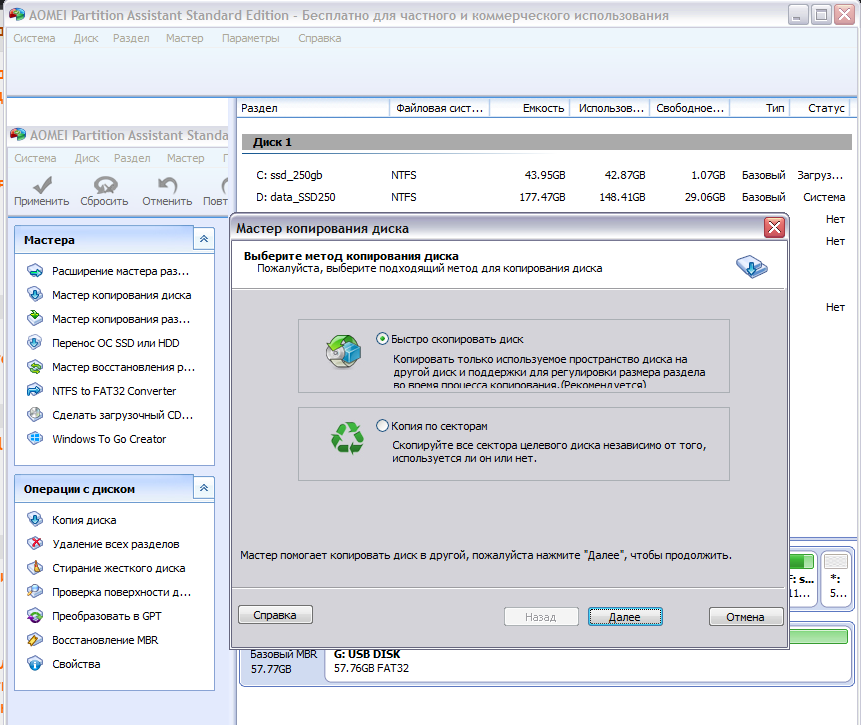This screenshot has width=861, height=725.
Task: Sort by the Емкость column header
Action: coord(530,108)
